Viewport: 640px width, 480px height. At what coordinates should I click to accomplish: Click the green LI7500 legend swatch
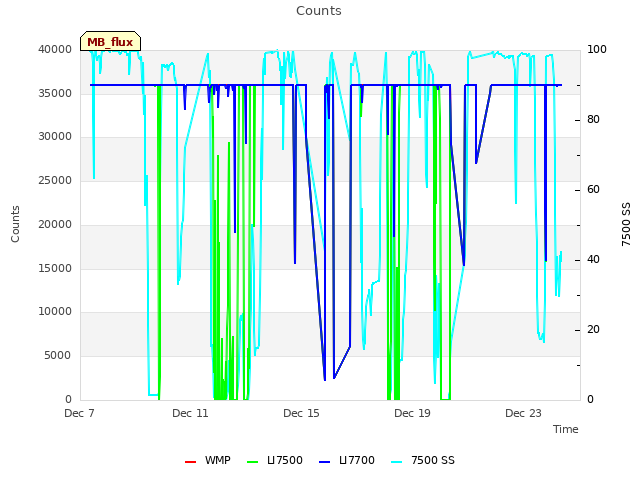click(x=253, y=462)
